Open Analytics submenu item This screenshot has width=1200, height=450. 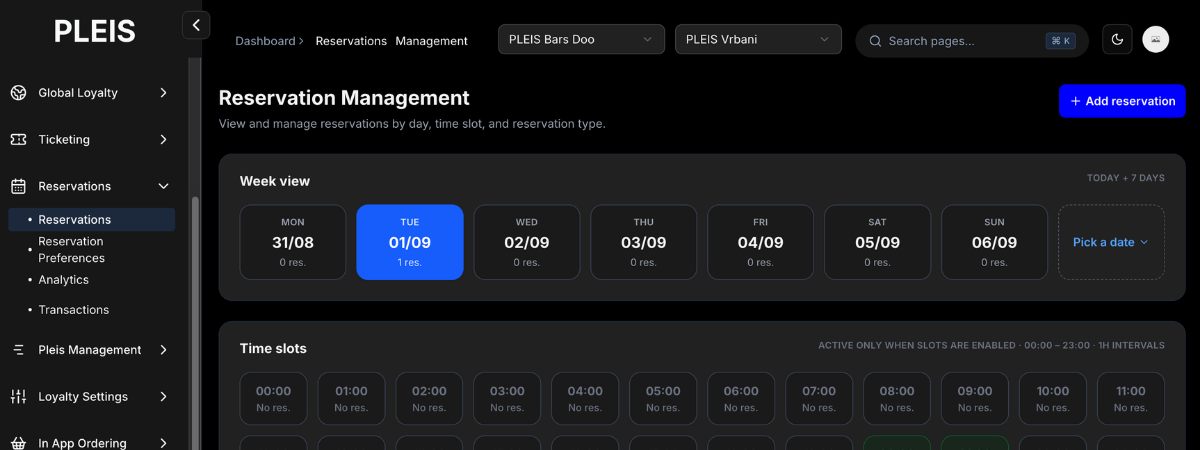(x=92, y=280)
